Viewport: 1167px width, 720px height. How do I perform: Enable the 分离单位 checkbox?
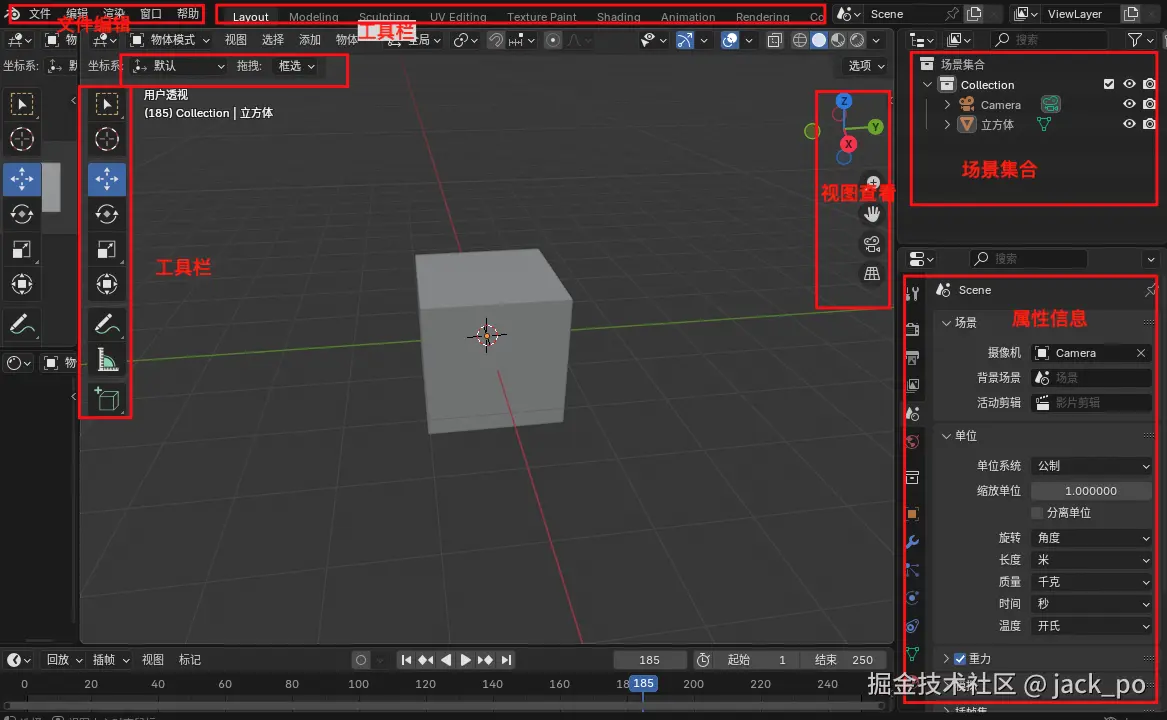point(1037,513)
